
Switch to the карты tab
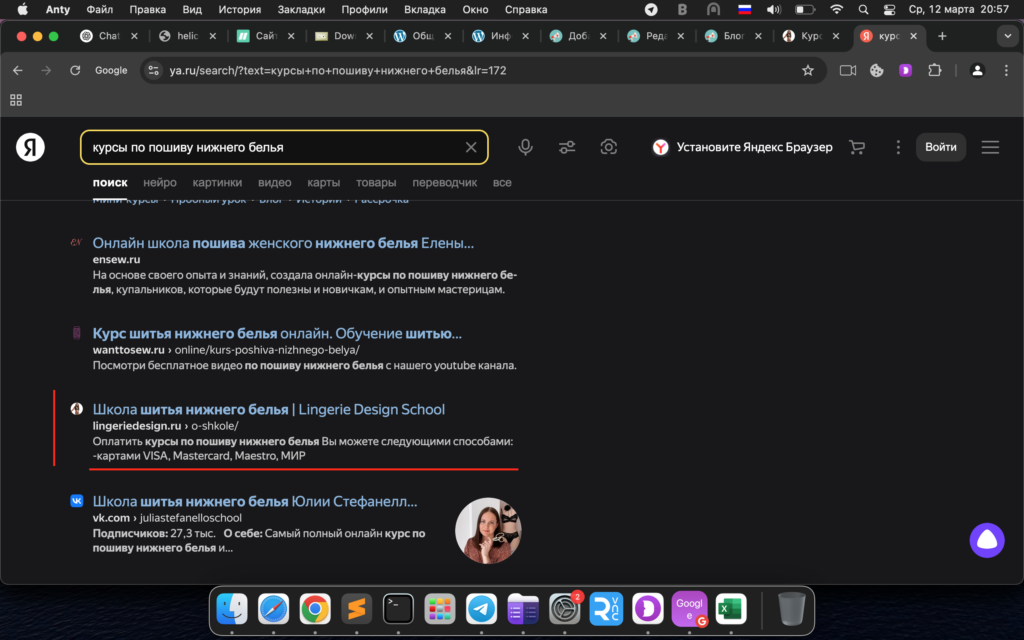click(x=323, y=183)
